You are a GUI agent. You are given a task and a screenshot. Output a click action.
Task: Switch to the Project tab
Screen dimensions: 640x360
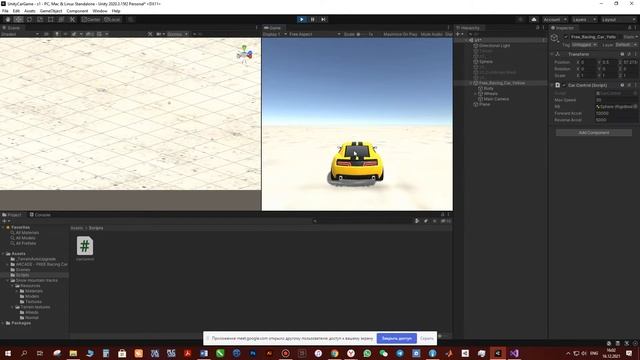[12, 215]
